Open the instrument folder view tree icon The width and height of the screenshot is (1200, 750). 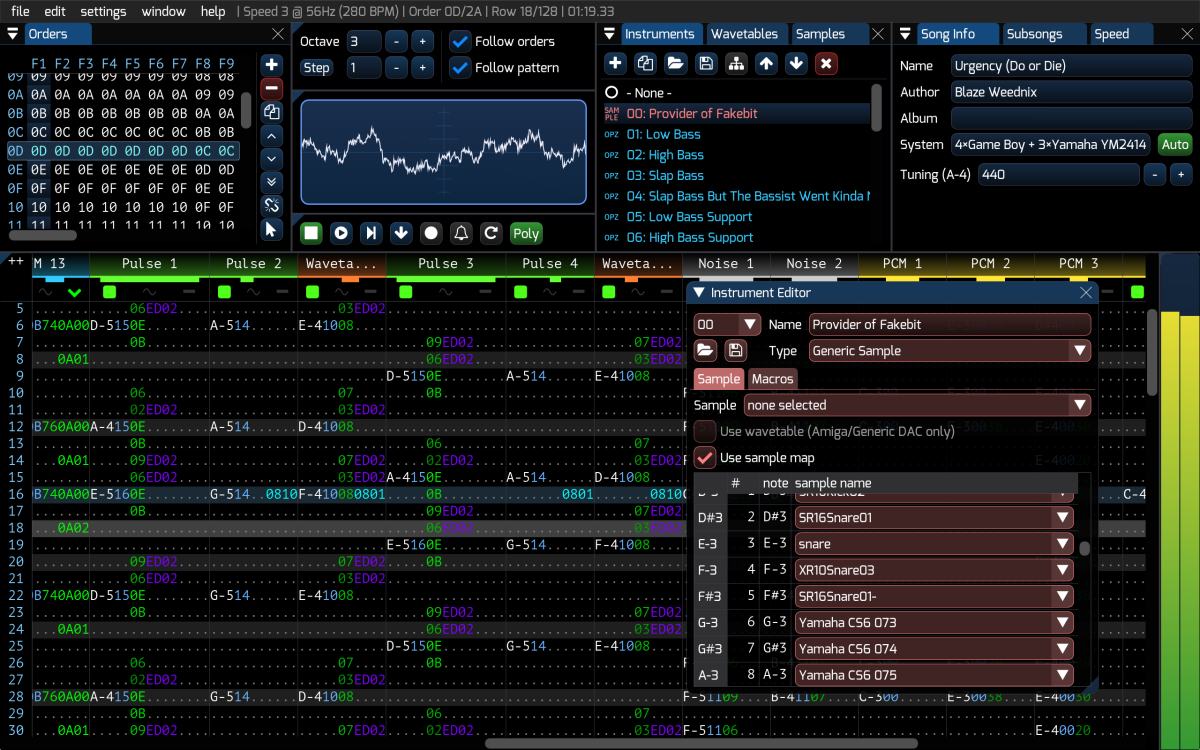pos(736,64)
